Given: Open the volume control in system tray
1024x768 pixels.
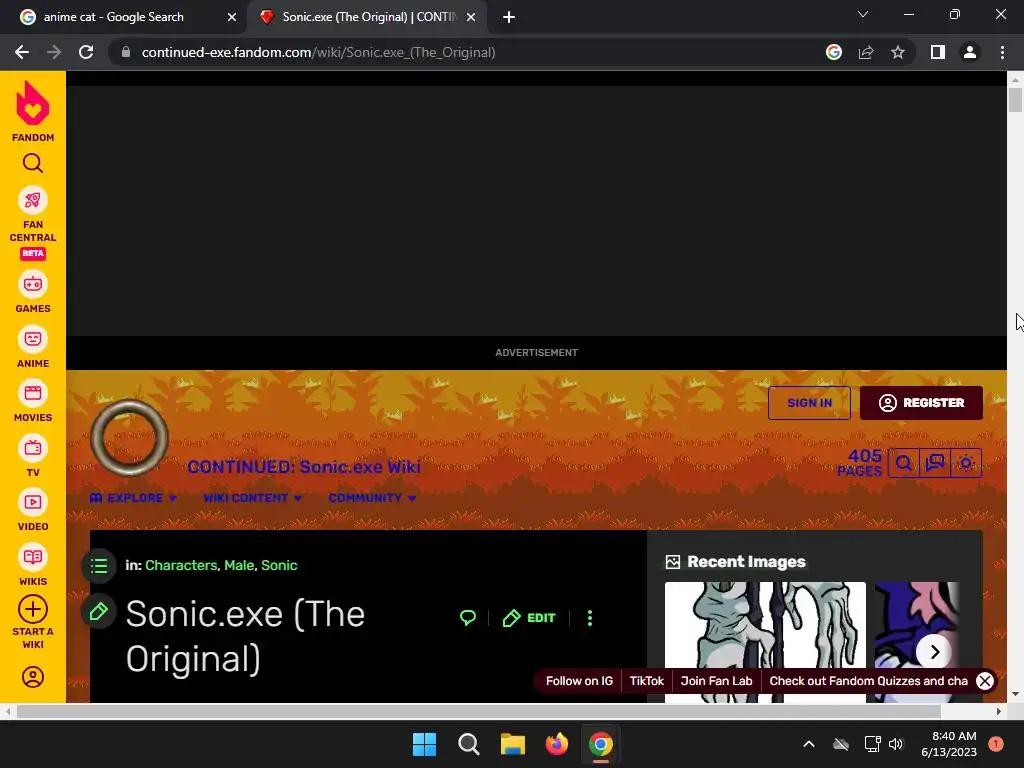Looking at the screenshot, I should (x=896, y=744).
